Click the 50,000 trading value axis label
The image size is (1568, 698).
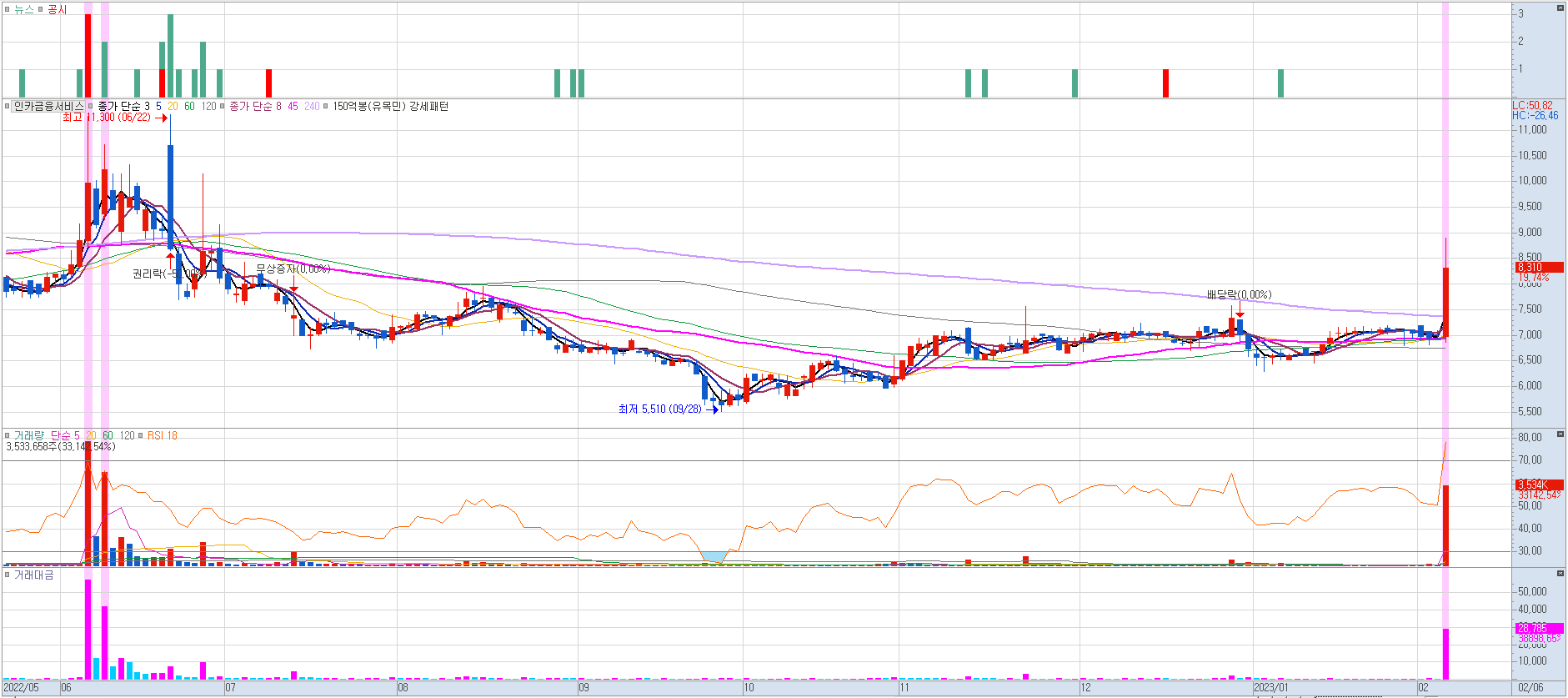[1532, 592]
